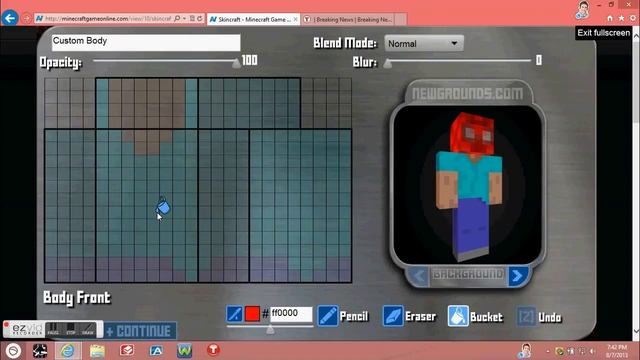The image size is (640, 360).
Task: Open the address bar dropdown arrow
Action: (184, 19)
